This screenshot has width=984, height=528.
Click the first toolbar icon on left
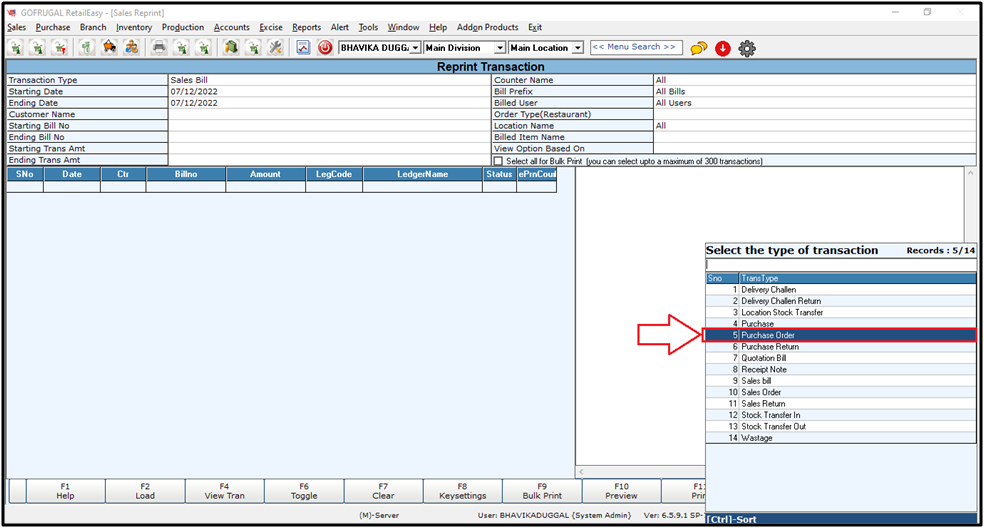point(16,48)
